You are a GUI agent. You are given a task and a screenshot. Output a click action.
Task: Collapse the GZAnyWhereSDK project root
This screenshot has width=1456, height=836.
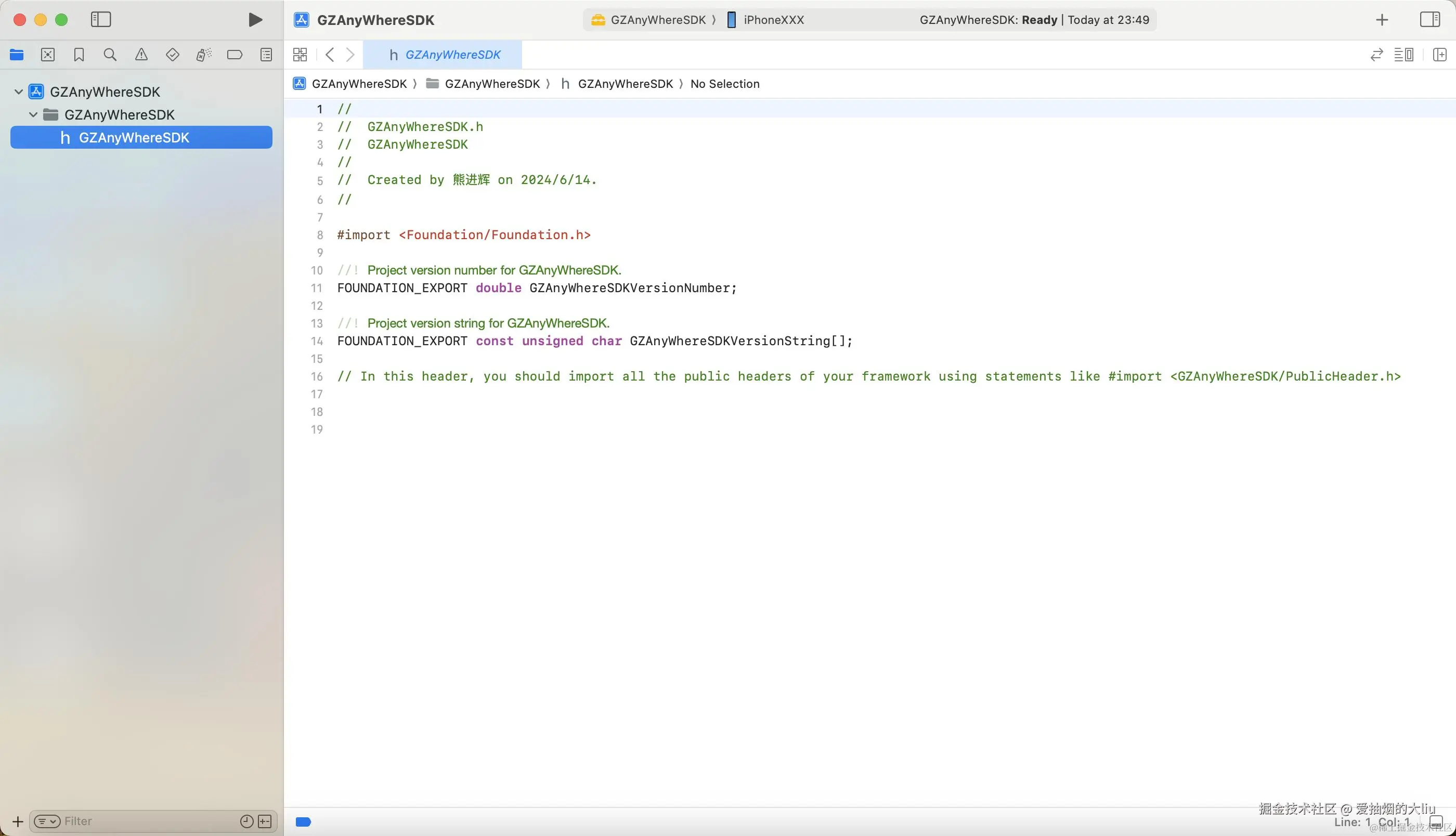[x=18, y=92]
